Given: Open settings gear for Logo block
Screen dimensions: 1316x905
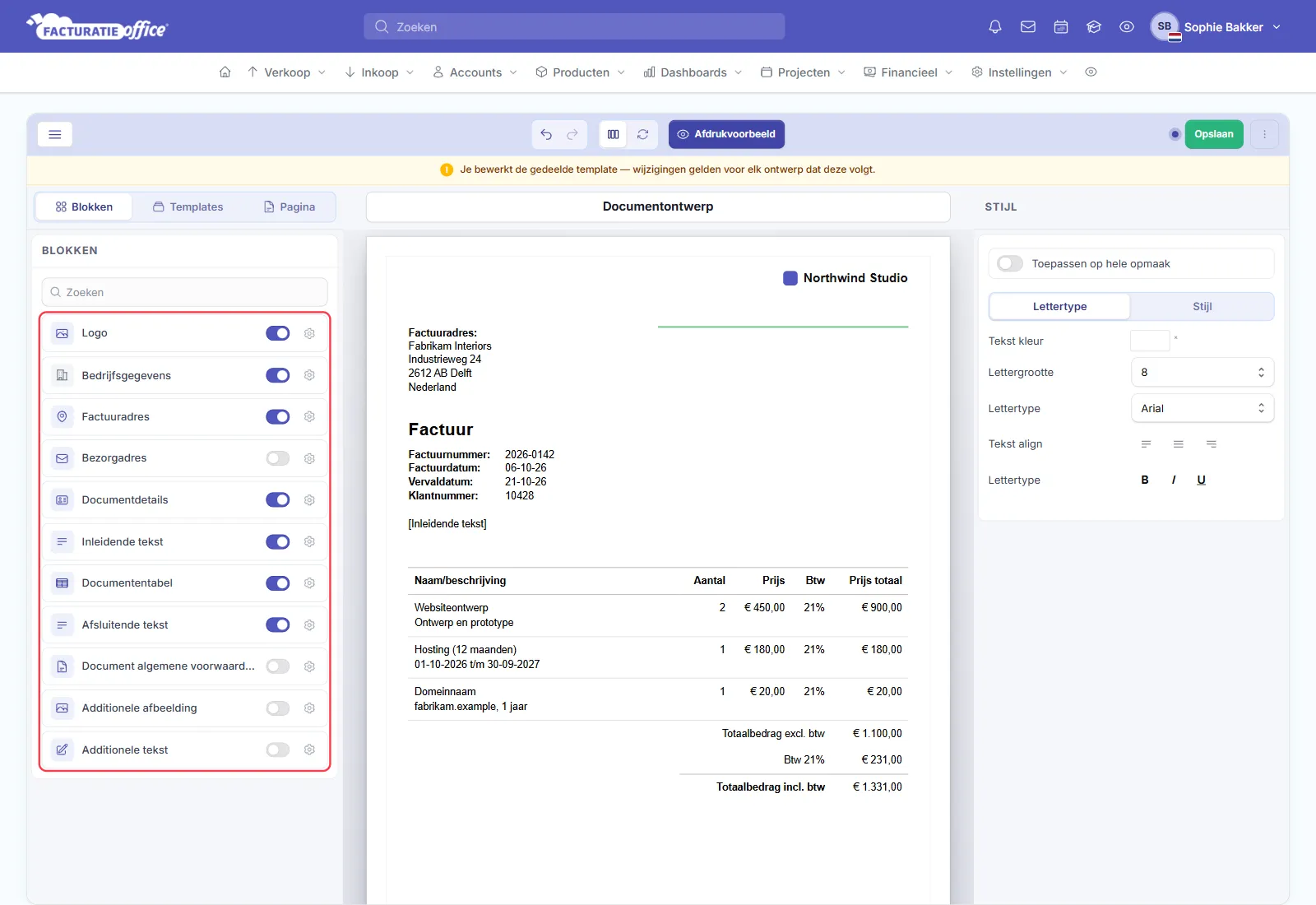Looking at the screenshot, I should [309, 333].
